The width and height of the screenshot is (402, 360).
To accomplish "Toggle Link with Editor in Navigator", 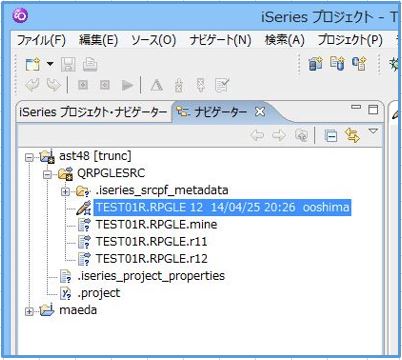I will click(x=352, y=136).
